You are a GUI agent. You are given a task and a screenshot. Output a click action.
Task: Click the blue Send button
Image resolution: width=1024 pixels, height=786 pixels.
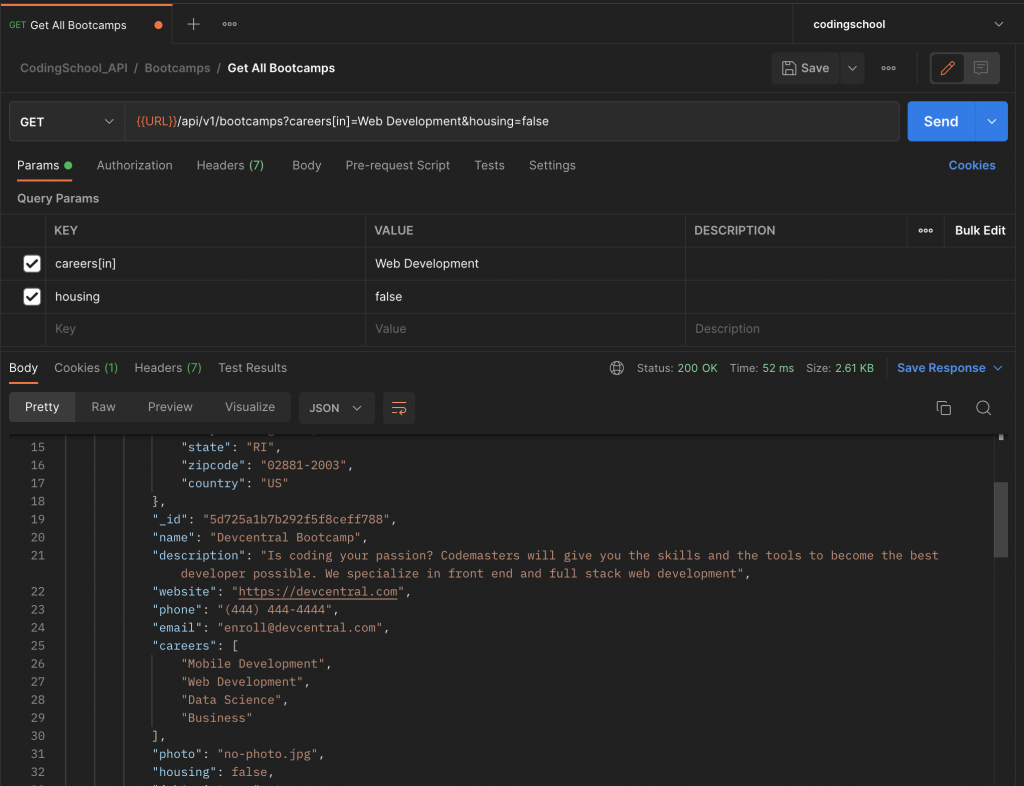(x=941, y=121)
